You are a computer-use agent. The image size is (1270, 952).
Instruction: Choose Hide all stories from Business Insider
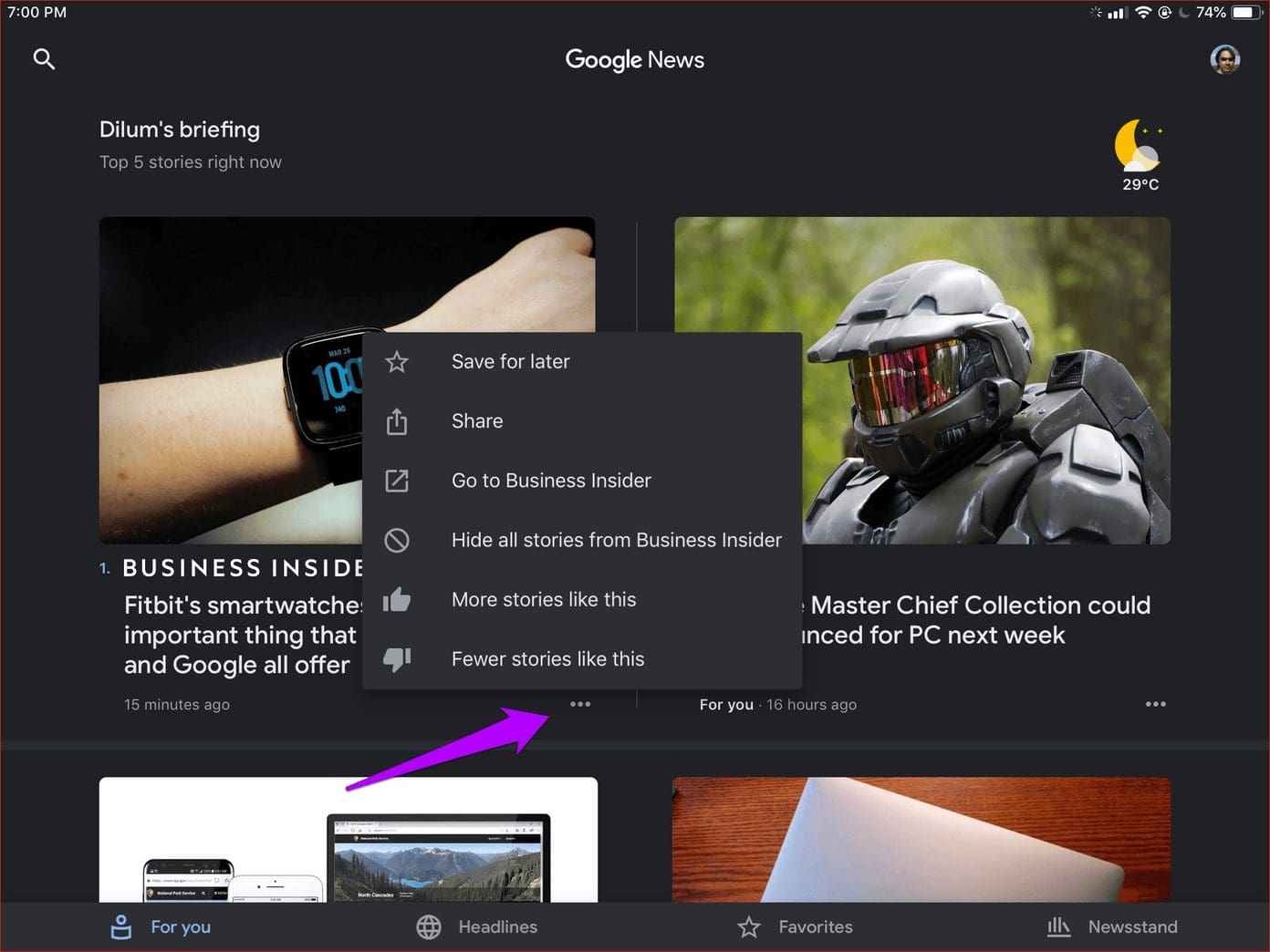click(x=582, y=540)
